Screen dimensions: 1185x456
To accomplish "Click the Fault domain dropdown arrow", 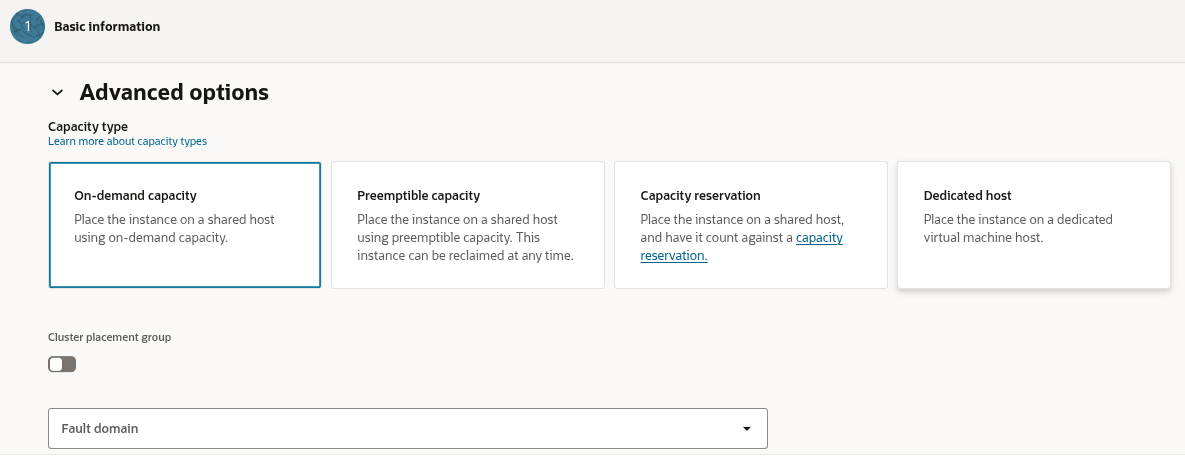I will [746, 428].
